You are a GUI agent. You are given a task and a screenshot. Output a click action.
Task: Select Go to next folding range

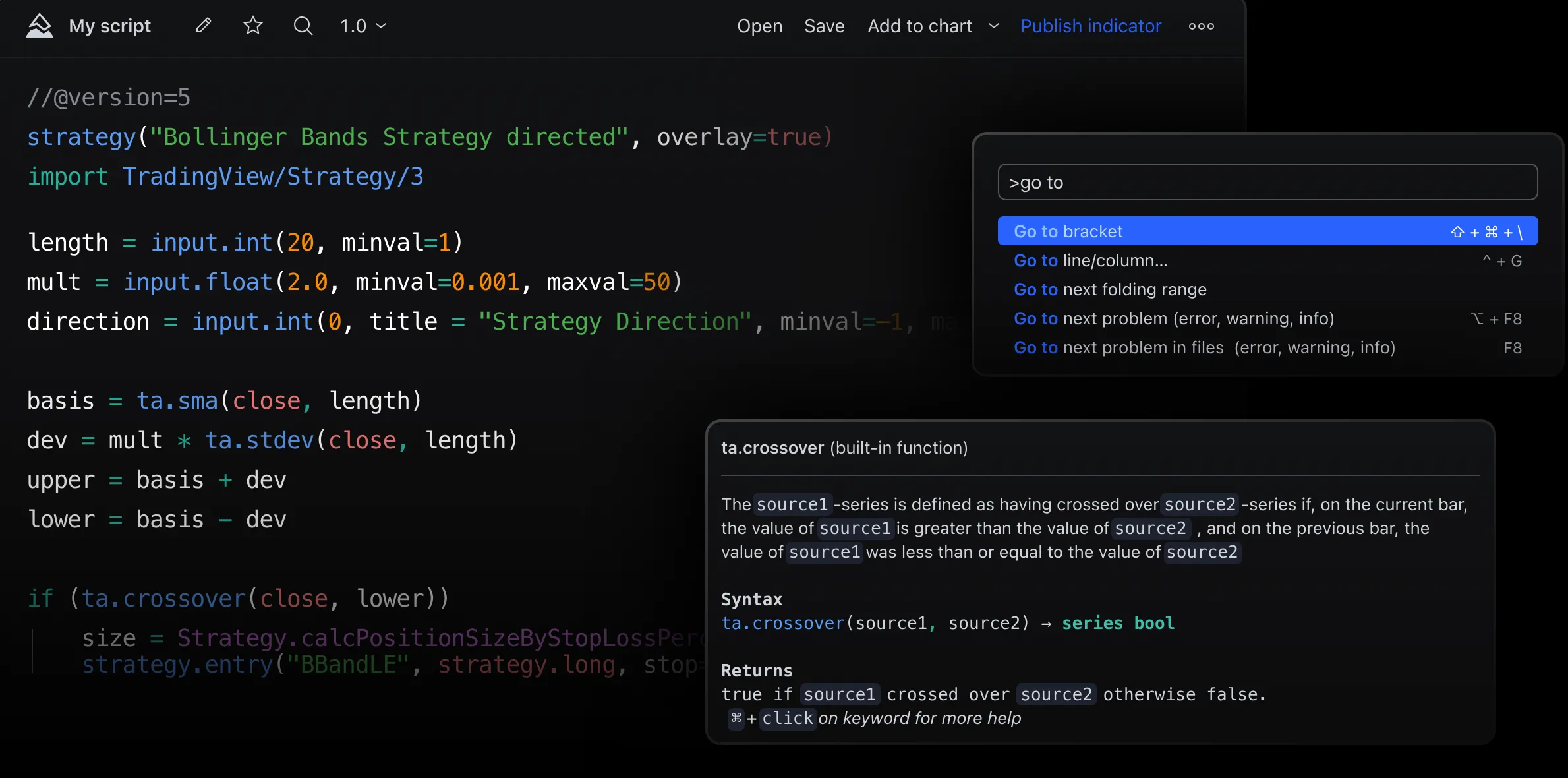pos(1267,289)
